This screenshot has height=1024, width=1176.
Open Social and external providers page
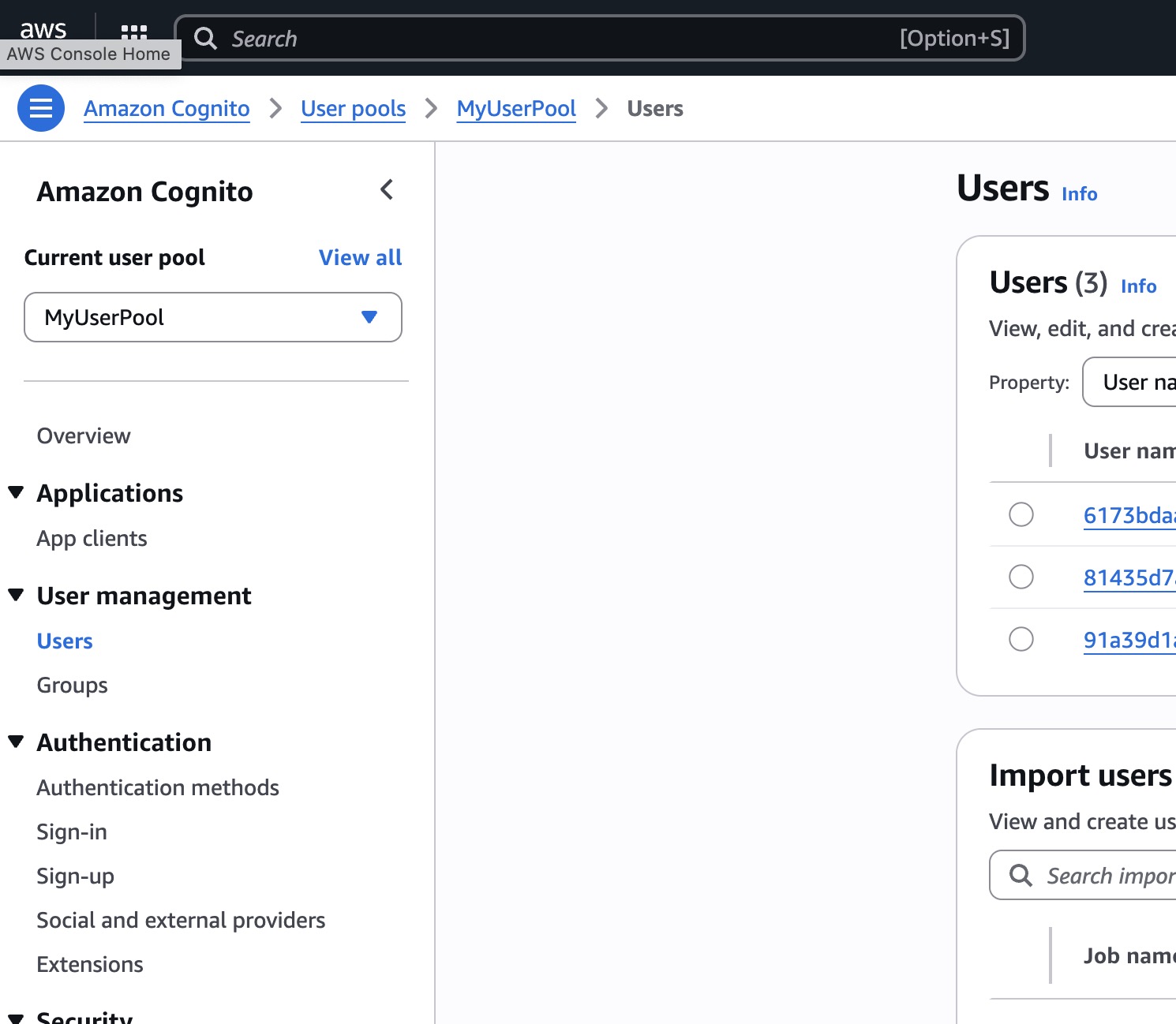[181, 920]
